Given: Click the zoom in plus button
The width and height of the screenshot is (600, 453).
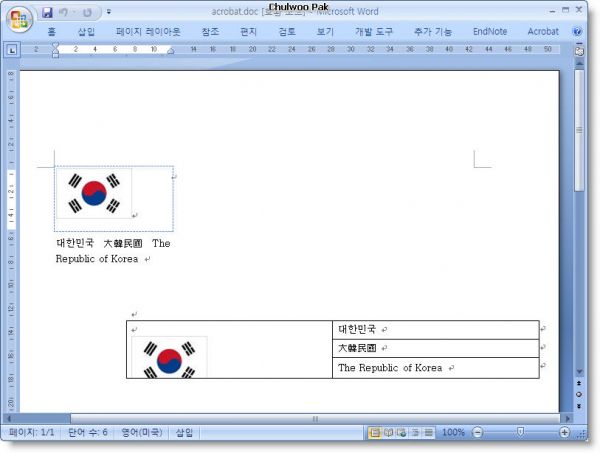Looking at the screenshot, I should pyautogui.click(x=564, y=433).
